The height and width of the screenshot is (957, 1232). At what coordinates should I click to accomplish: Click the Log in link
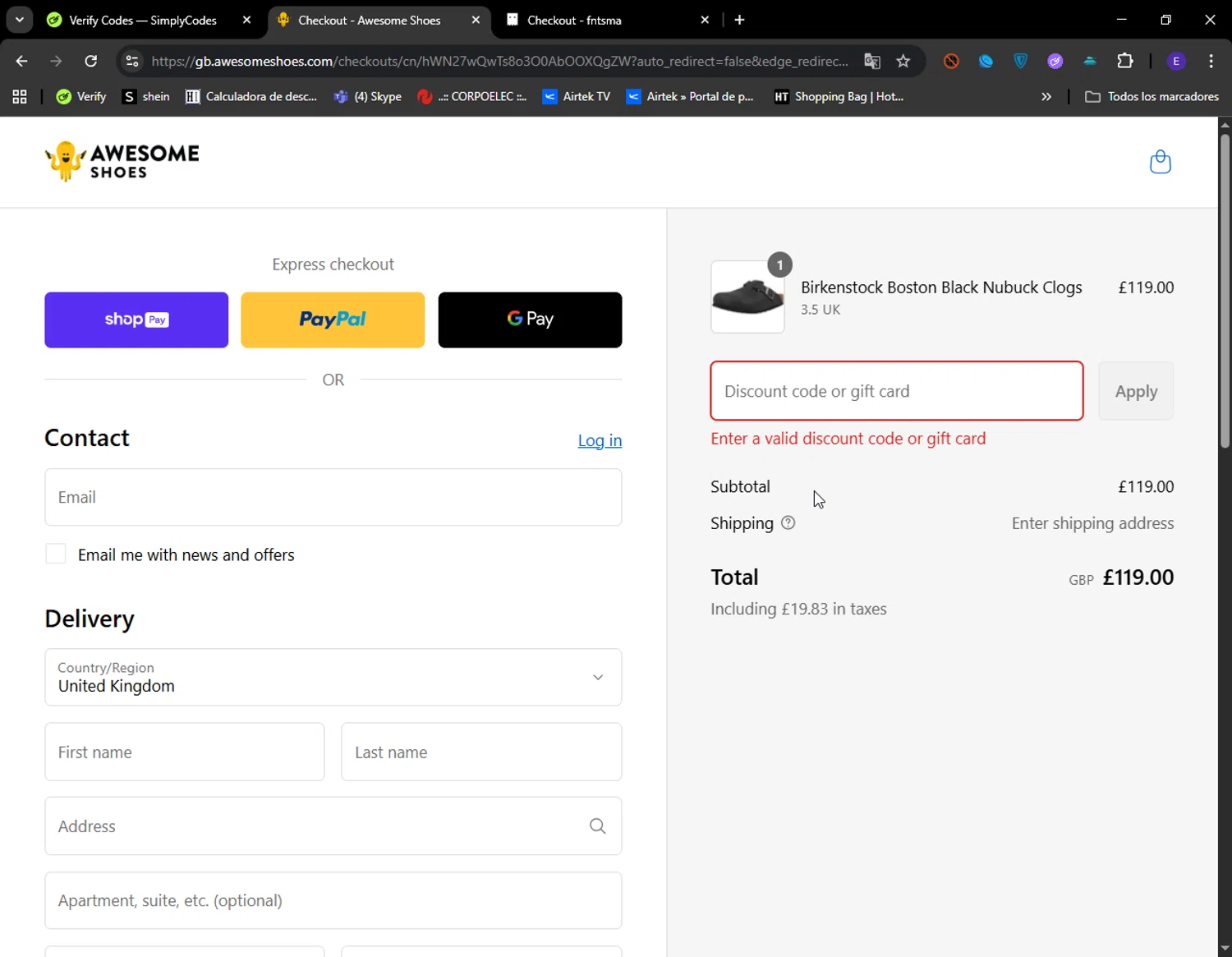600,440
